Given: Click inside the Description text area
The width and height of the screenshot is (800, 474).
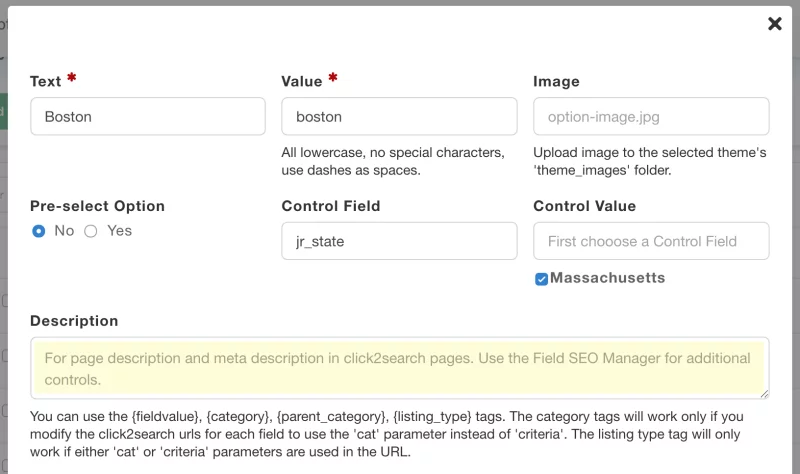Looking at the screenshot, I should [x=399, y=368].
